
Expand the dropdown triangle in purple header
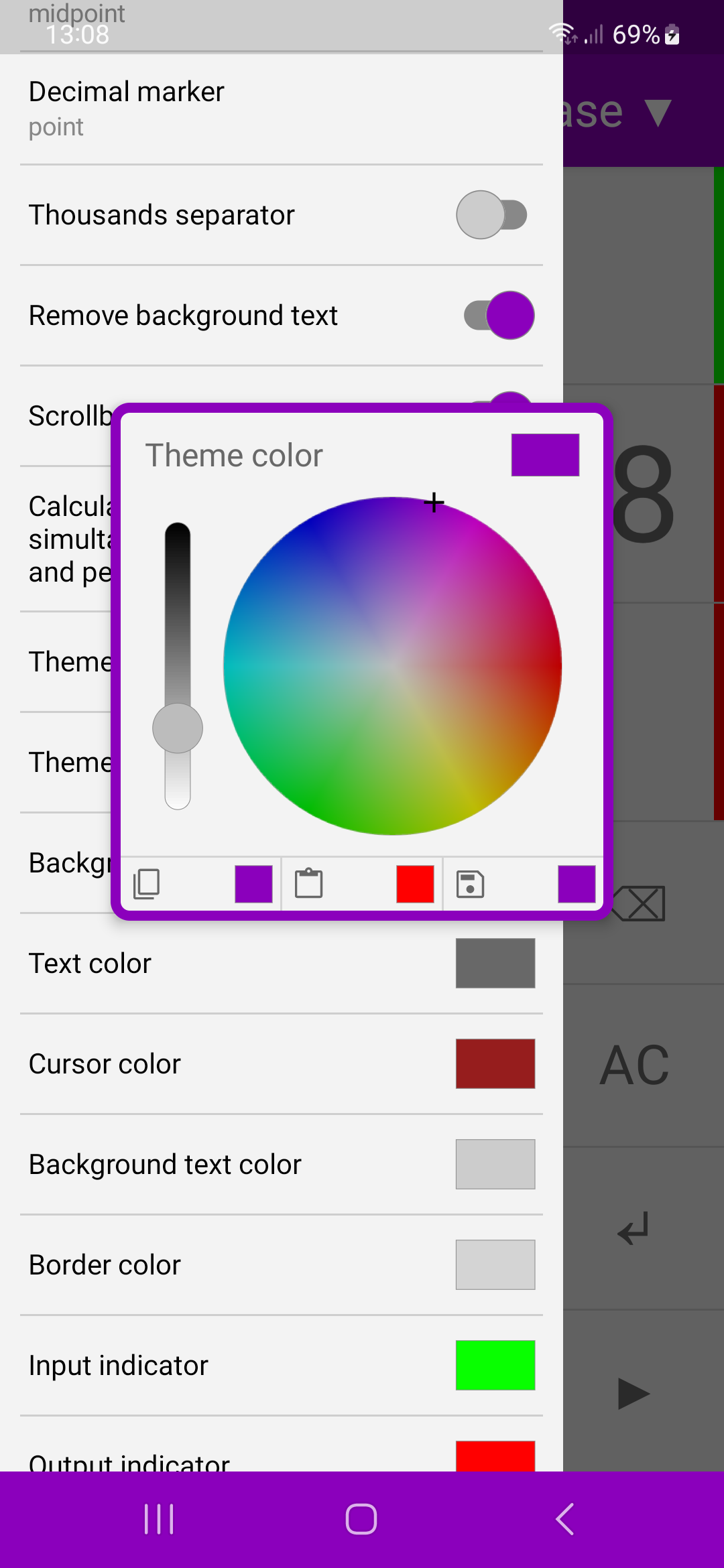coord(658,113)
